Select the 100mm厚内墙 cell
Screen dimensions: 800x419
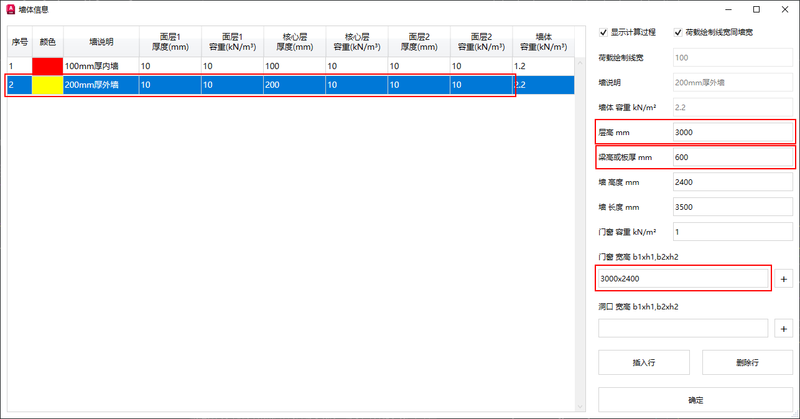[101, 66]
